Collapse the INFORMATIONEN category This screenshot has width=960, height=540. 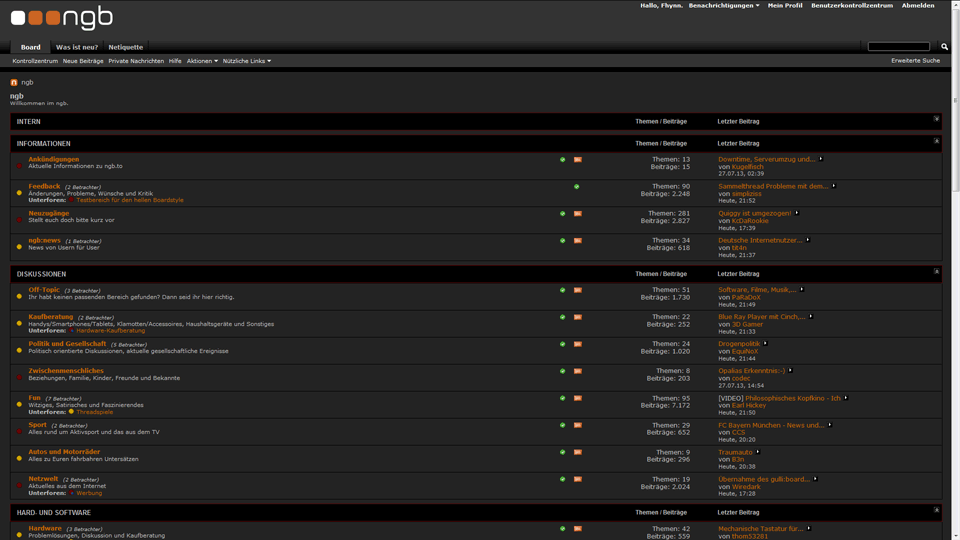936,141
